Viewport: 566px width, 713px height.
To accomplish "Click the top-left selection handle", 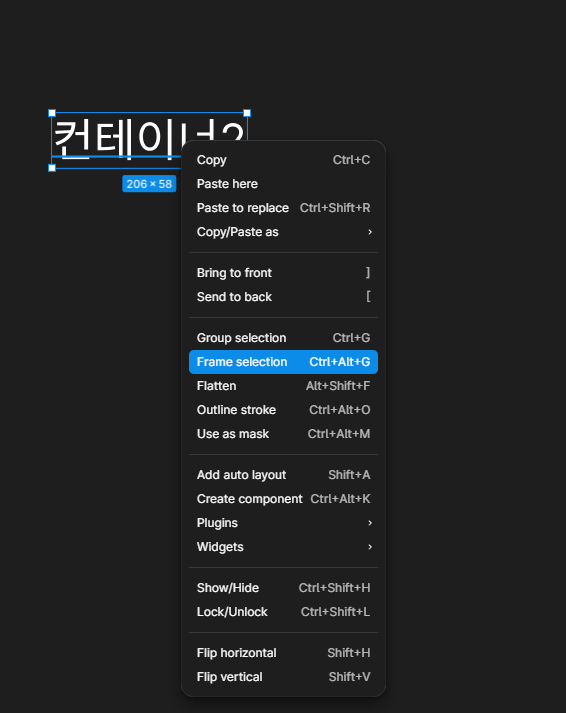I will [x=52, y=113].
